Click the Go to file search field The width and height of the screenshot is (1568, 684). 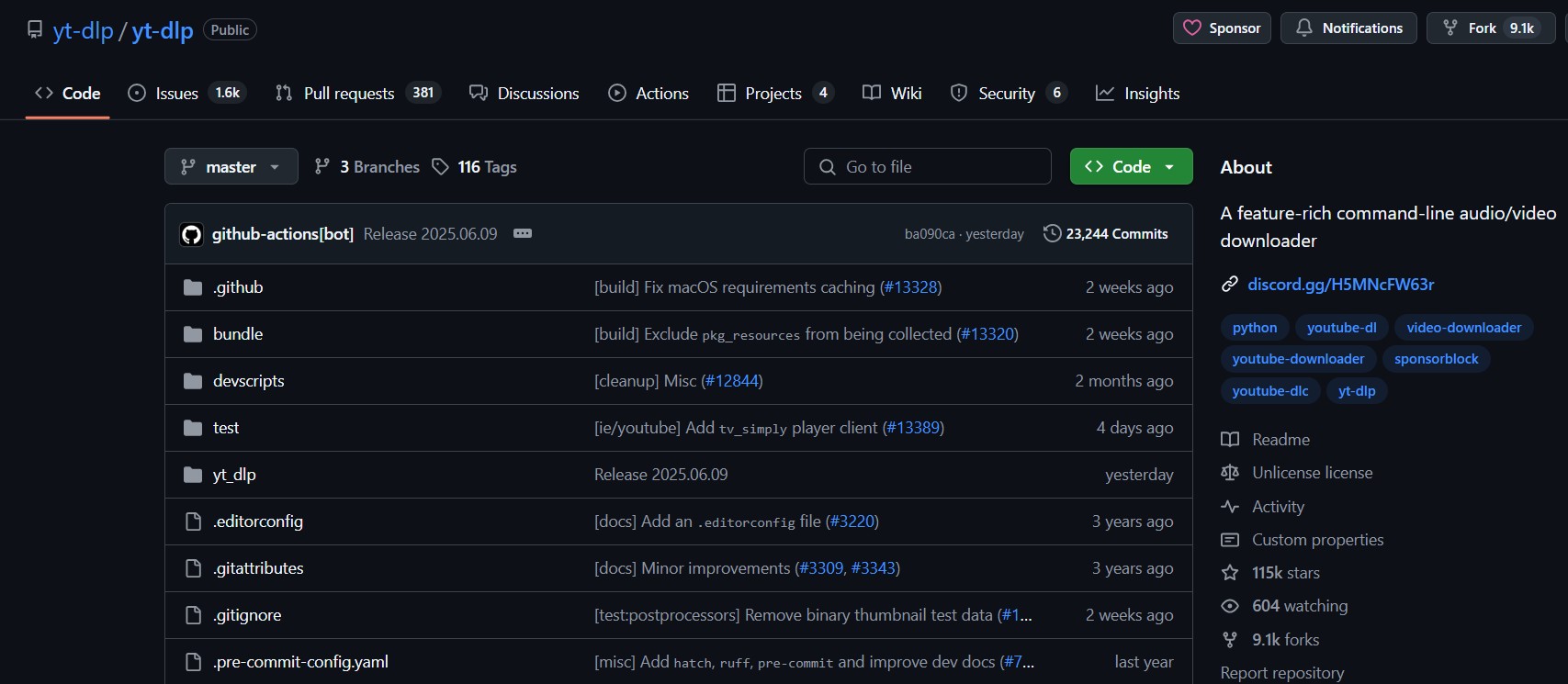tap(928, 166)
